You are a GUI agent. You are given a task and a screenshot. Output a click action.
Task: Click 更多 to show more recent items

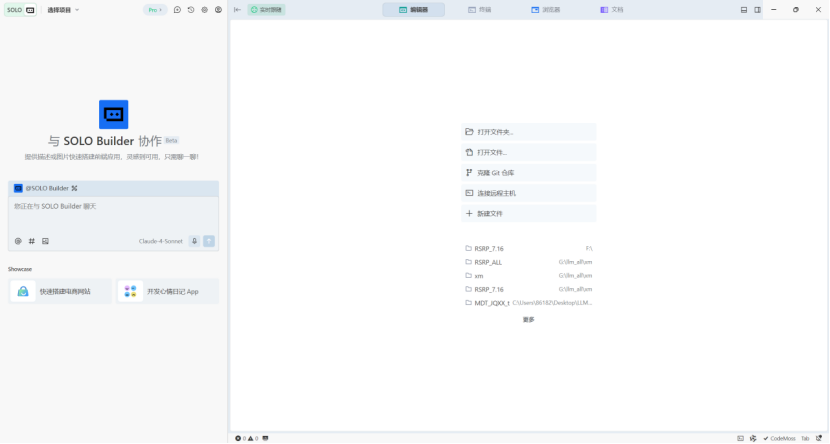[x=529, y=320]
